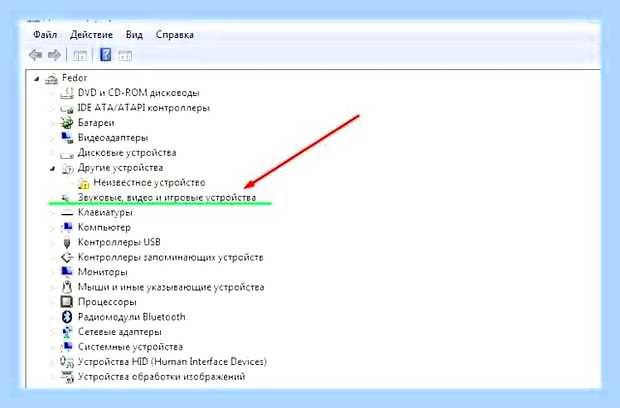Click the Контроллеры USB plug icon
620x408 pixels.
pos(67,242)
